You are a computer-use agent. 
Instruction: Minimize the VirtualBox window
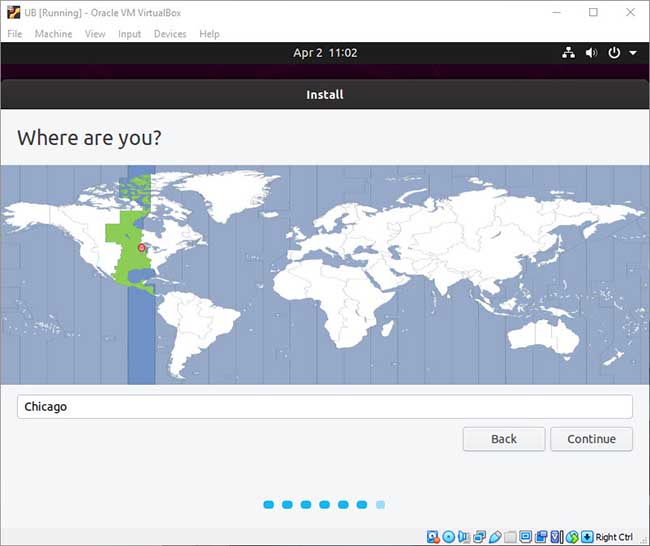(556, 12)
